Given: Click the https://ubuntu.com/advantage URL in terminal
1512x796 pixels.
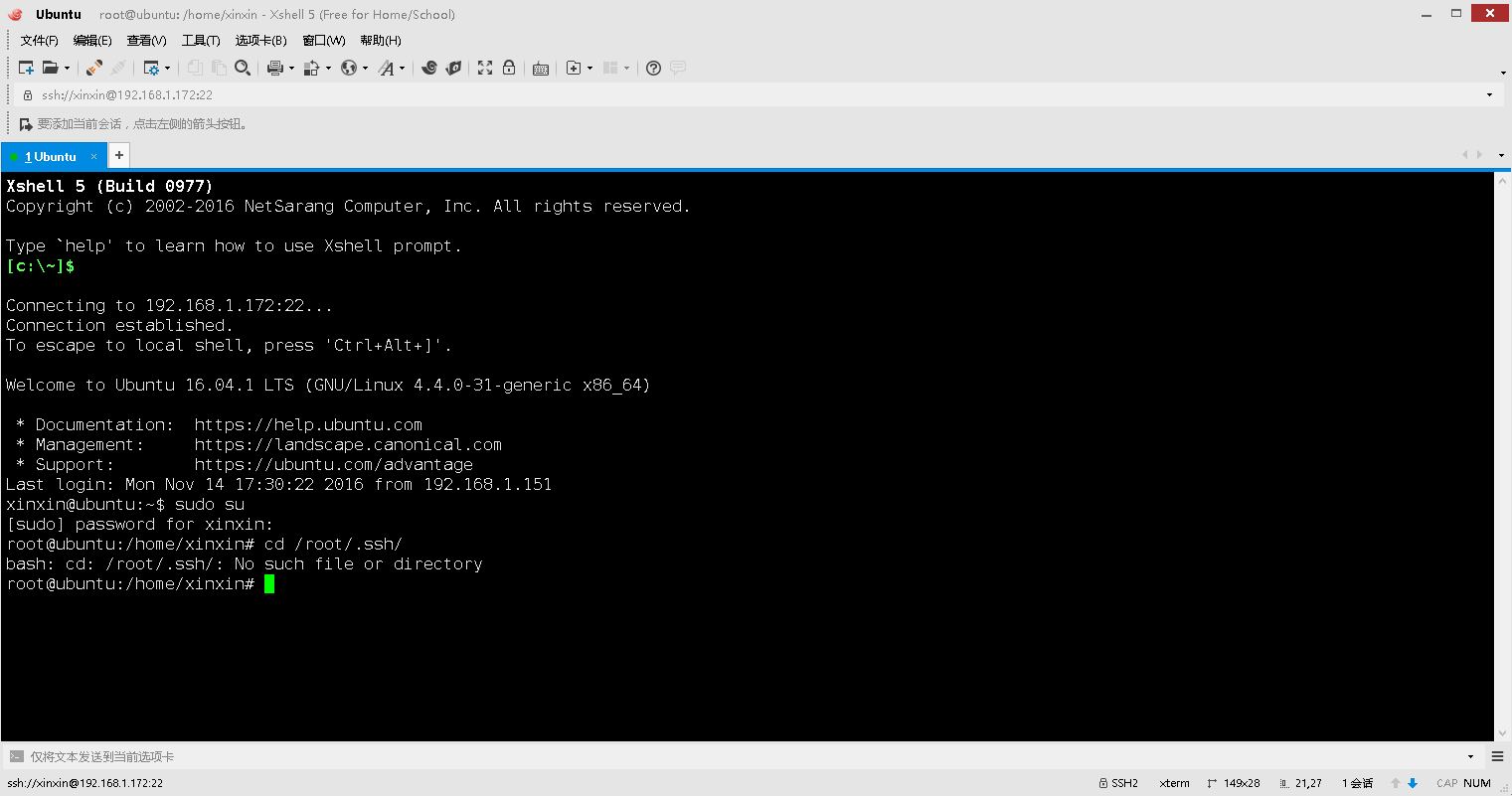Looking at the screenshot, I should tap(333, 465).
